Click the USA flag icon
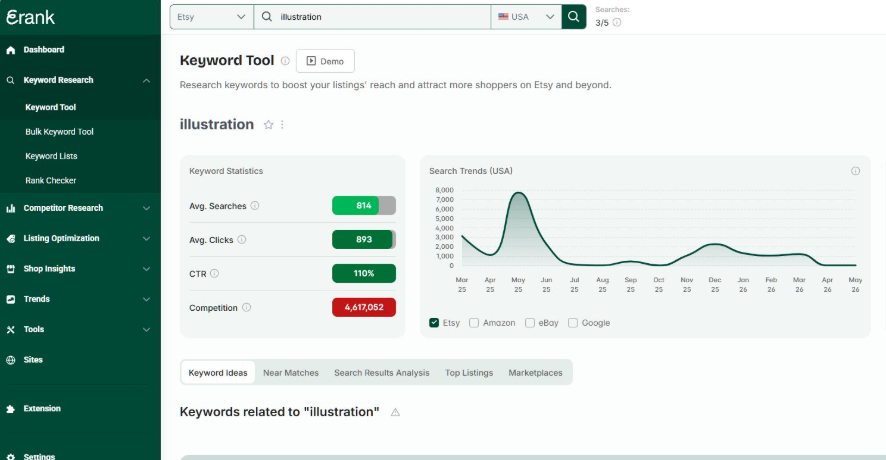The height and width of the screenshot is (460, 886). click(x=503, y=17)
